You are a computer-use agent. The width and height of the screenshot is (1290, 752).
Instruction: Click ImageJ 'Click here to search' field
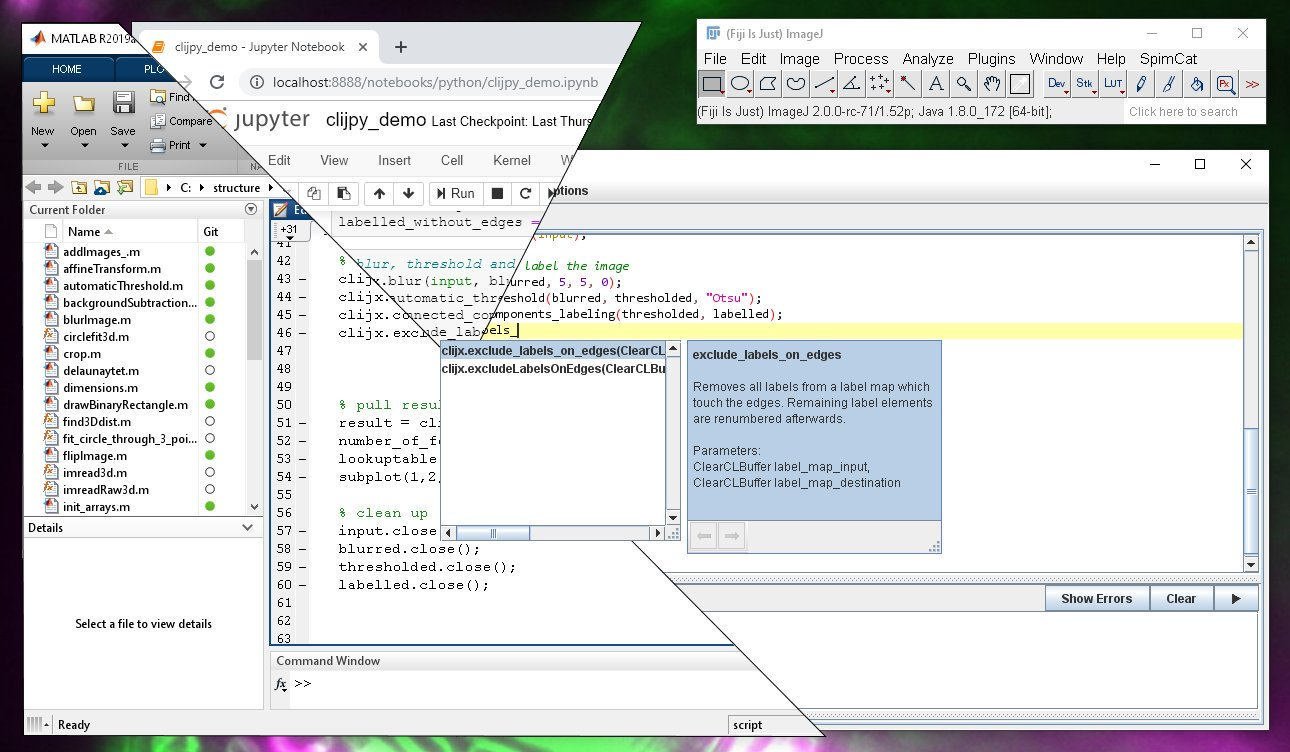pos(1194,111)
